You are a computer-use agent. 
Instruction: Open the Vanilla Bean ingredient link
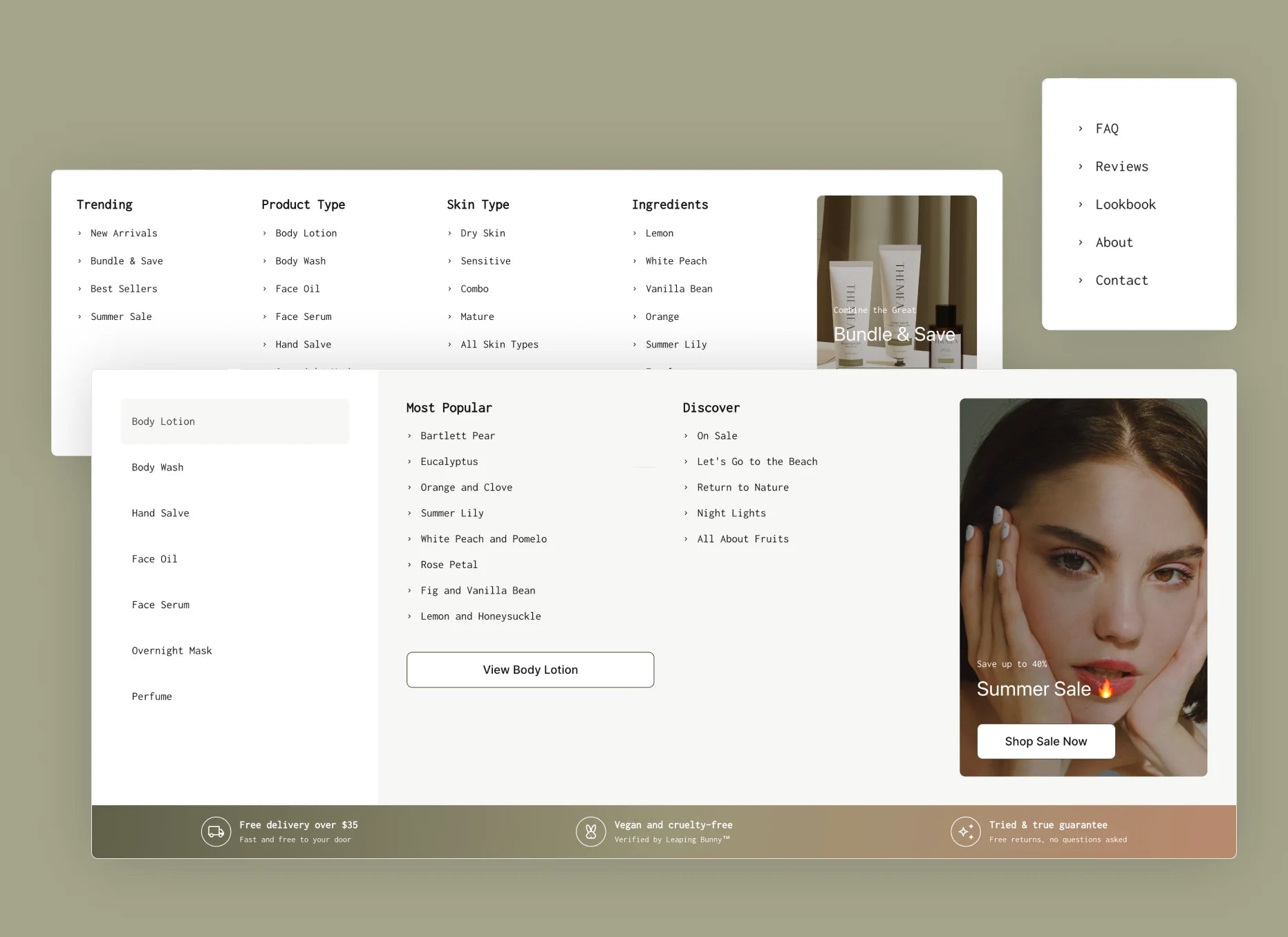[x=678, y=289]
